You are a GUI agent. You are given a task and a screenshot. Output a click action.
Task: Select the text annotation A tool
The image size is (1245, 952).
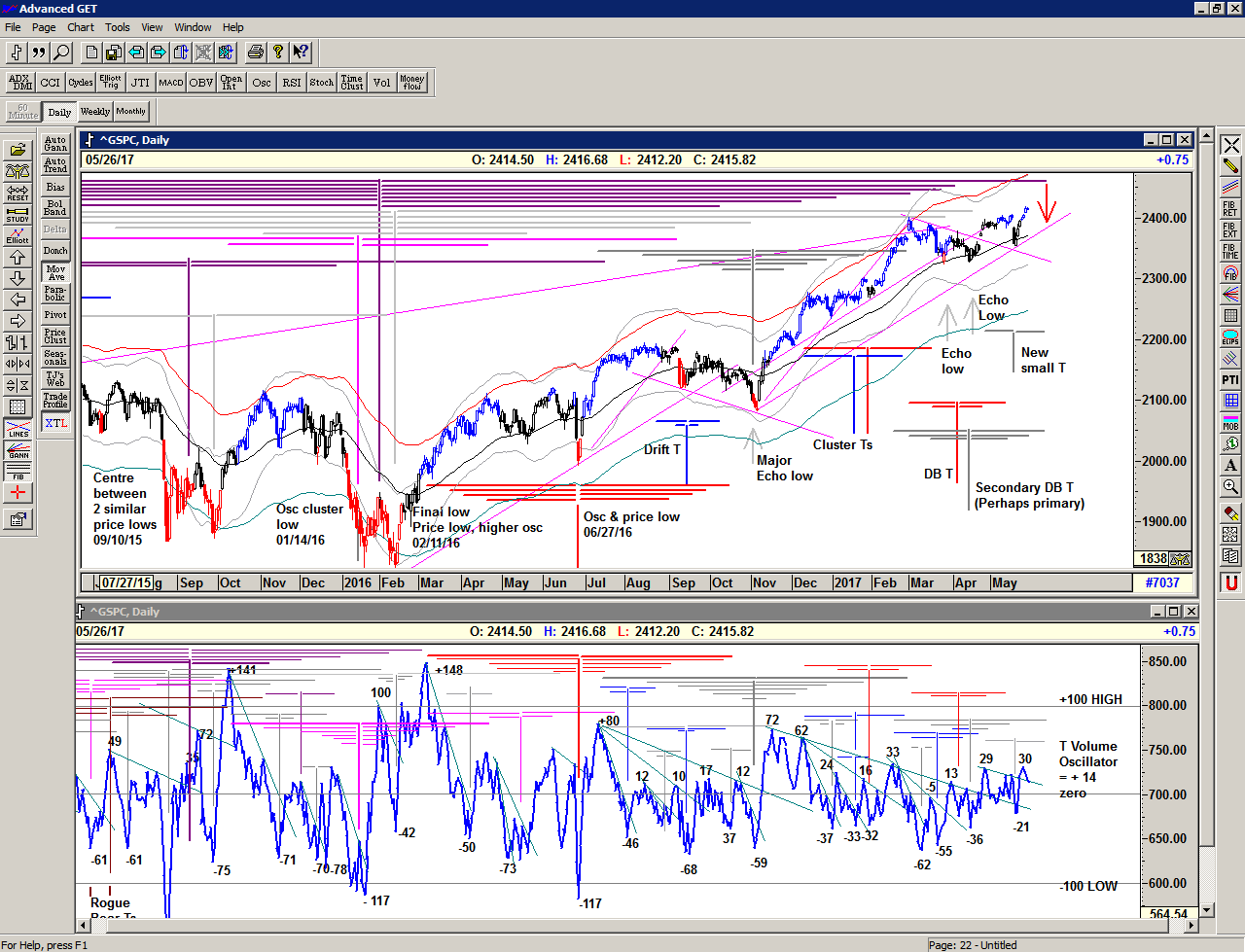click(1230, 465)
